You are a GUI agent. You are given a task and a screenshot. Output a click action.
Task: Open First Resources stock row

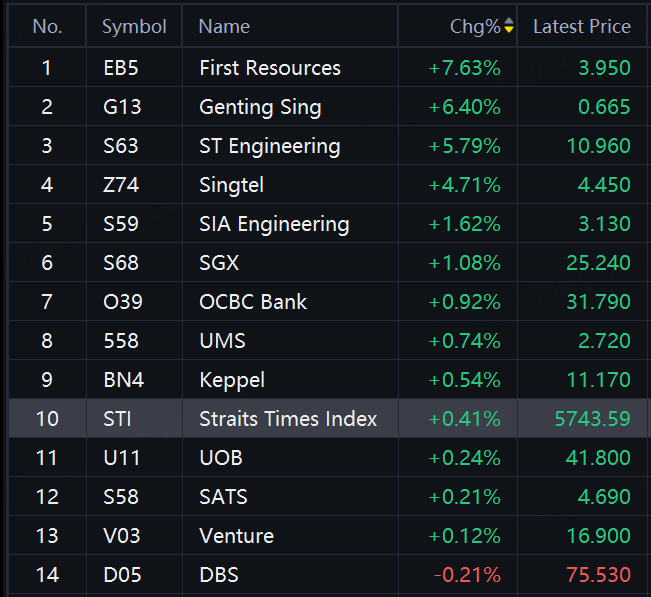click(x=328, y=68)
